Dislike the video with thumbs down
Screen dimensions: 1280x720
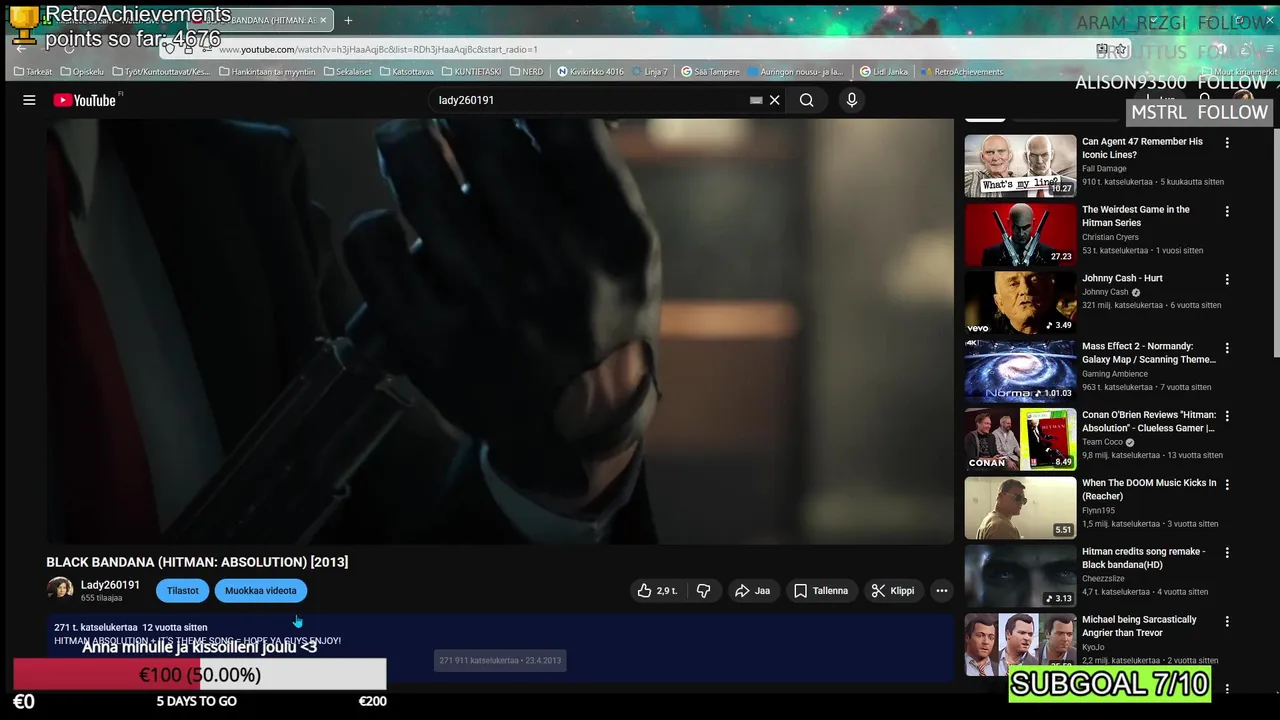[704, 591]
